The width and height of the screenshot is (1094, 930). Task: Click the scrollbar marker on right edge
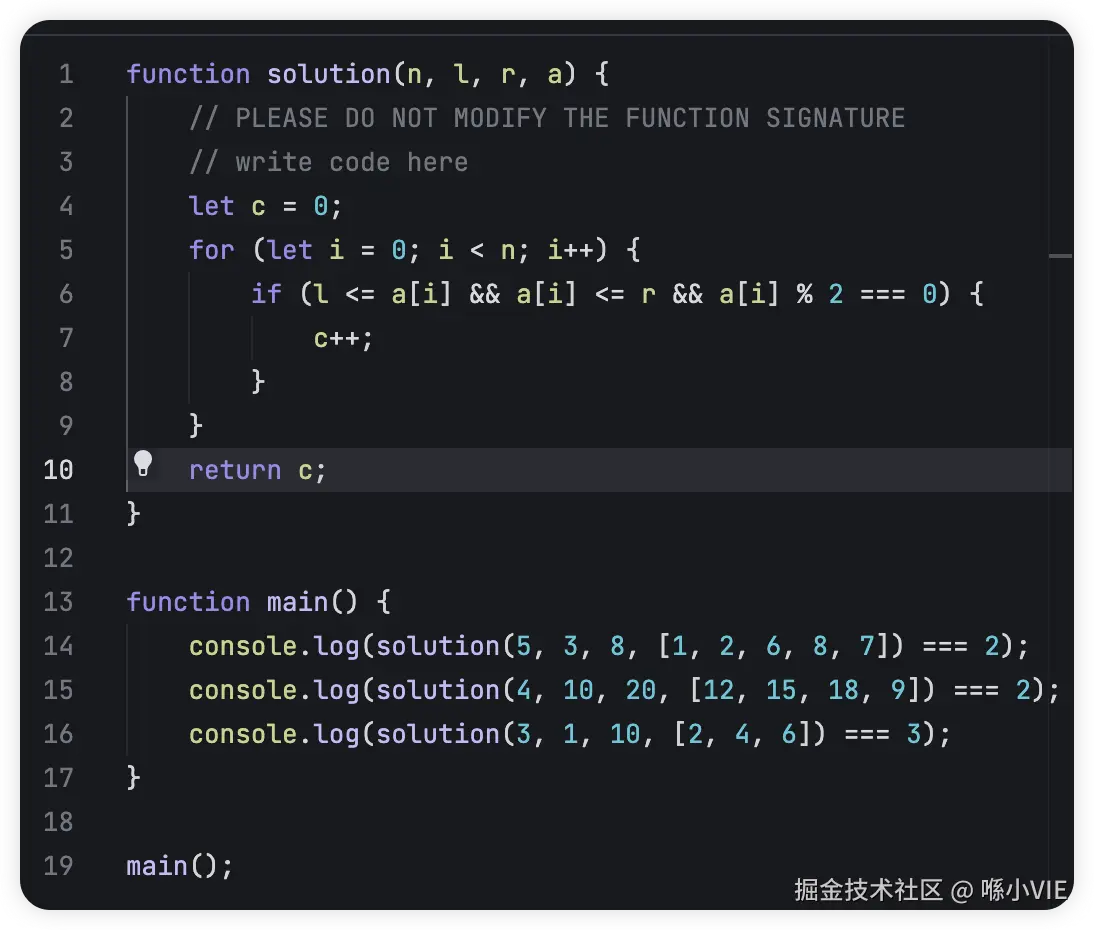point(1060,256)
